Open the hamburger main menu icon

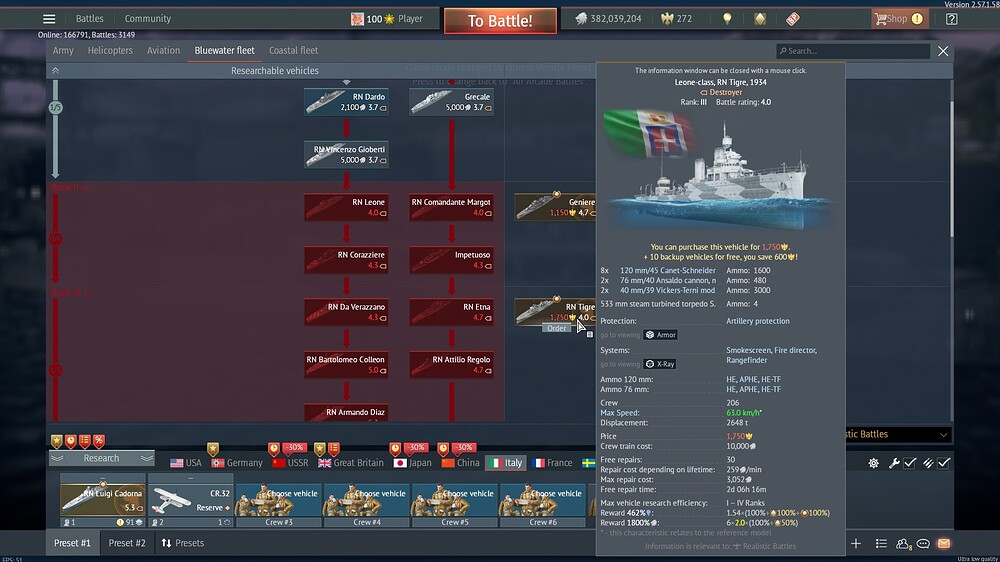49,18
